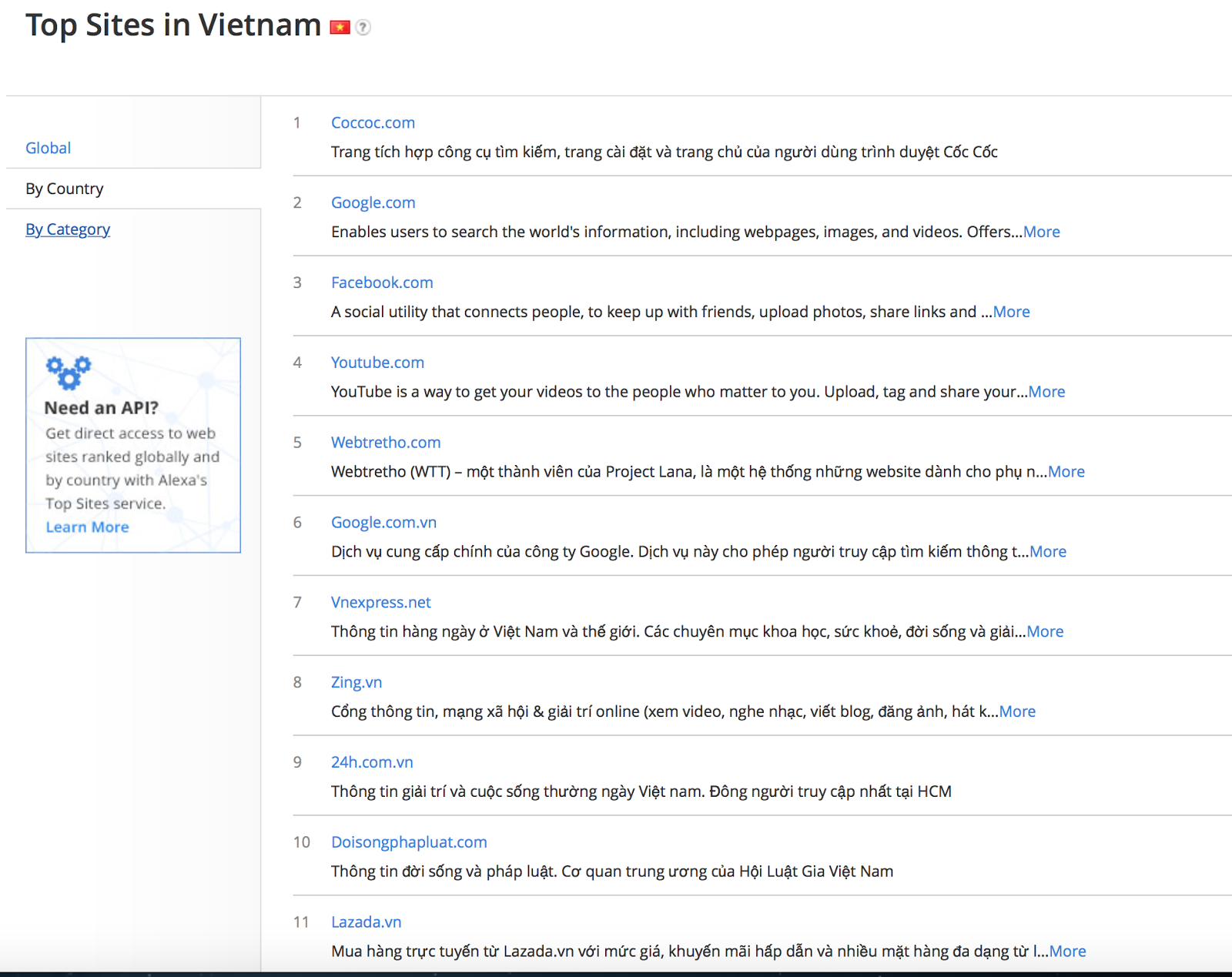Visit the Doisongphapluat.com listing
Image resolution: width=1232 pixels, height=977 pixels.
pos(409,842)
